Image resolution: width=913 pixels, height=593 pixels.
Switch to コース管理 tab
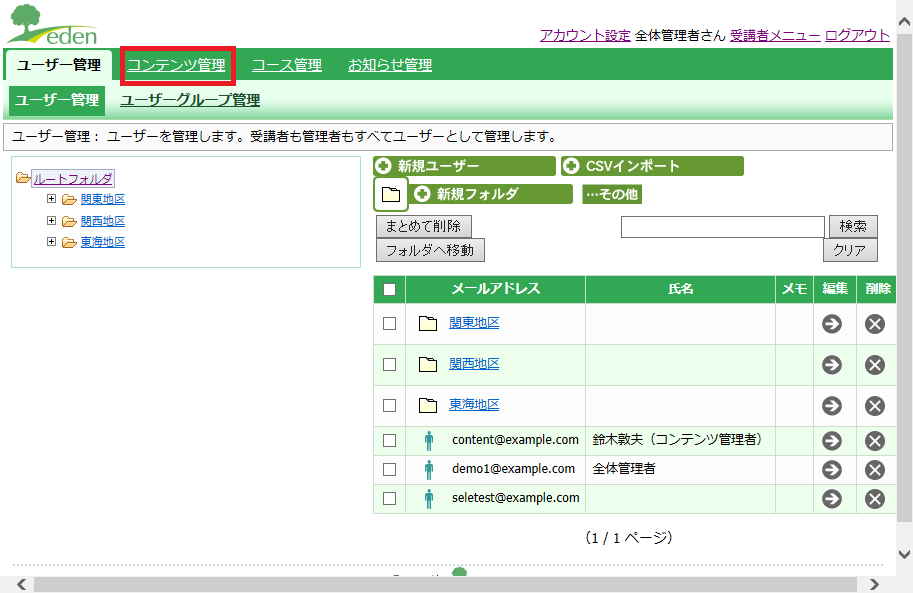pos(286,65)
